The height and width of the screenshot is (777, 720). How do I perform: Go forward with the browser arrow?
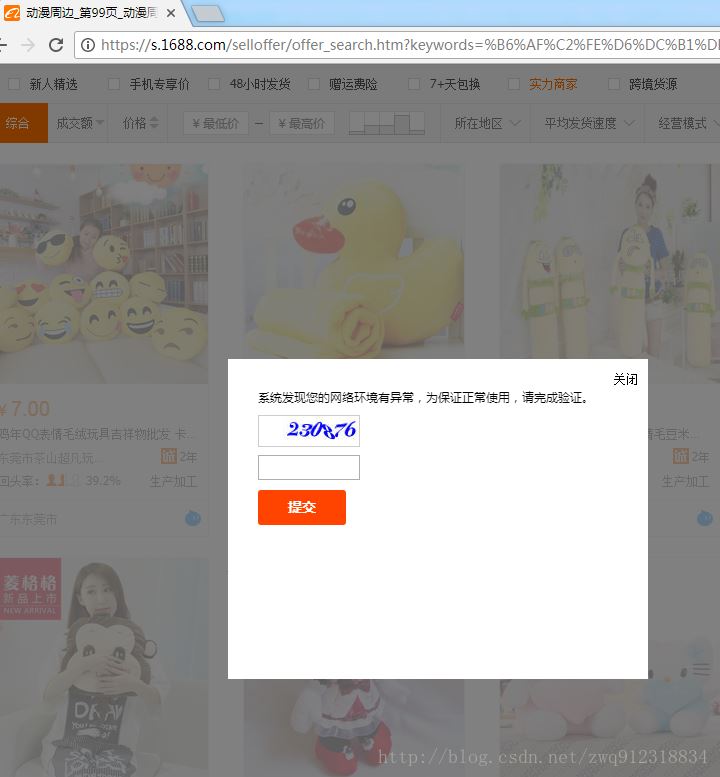pyautogui.click(x=28, y=45)
